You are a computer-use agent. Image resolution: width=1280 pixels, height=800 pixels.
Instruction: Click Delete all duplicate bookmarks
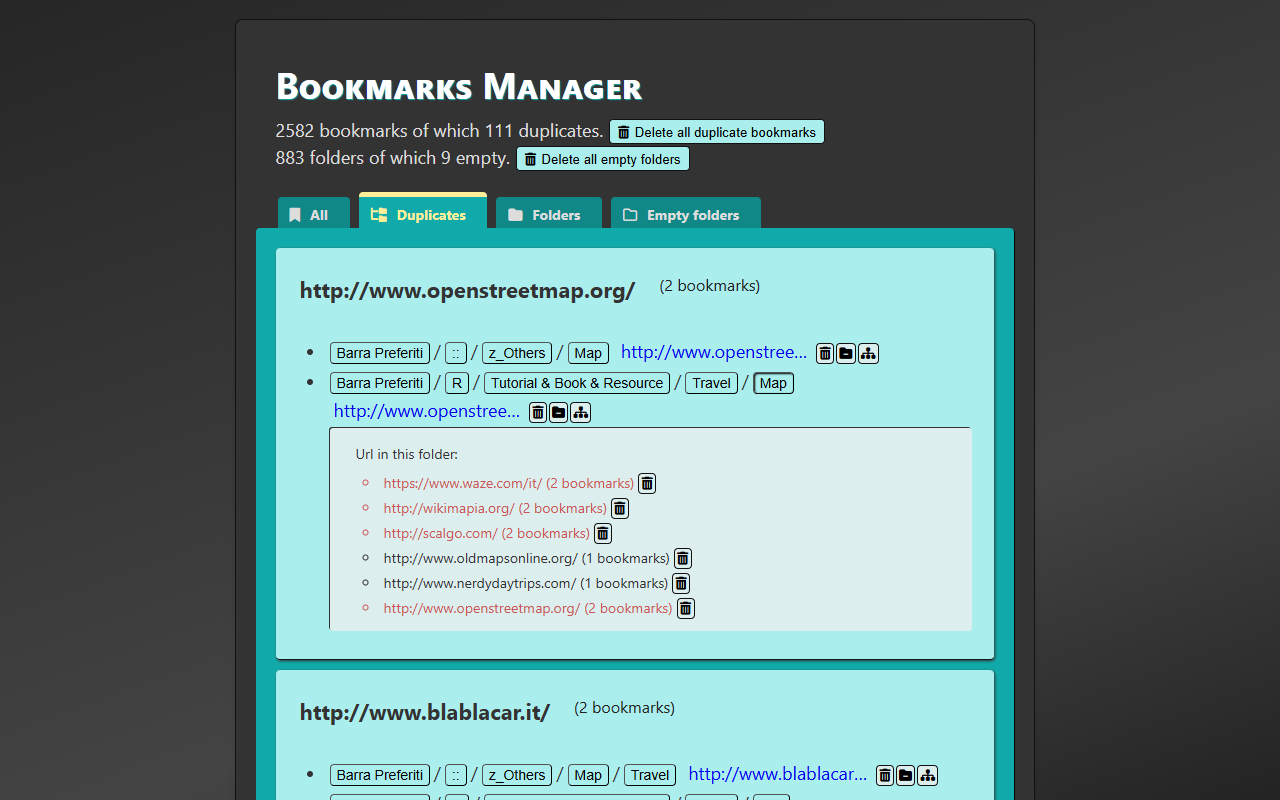pyautogui.click(x=717, y=132)
